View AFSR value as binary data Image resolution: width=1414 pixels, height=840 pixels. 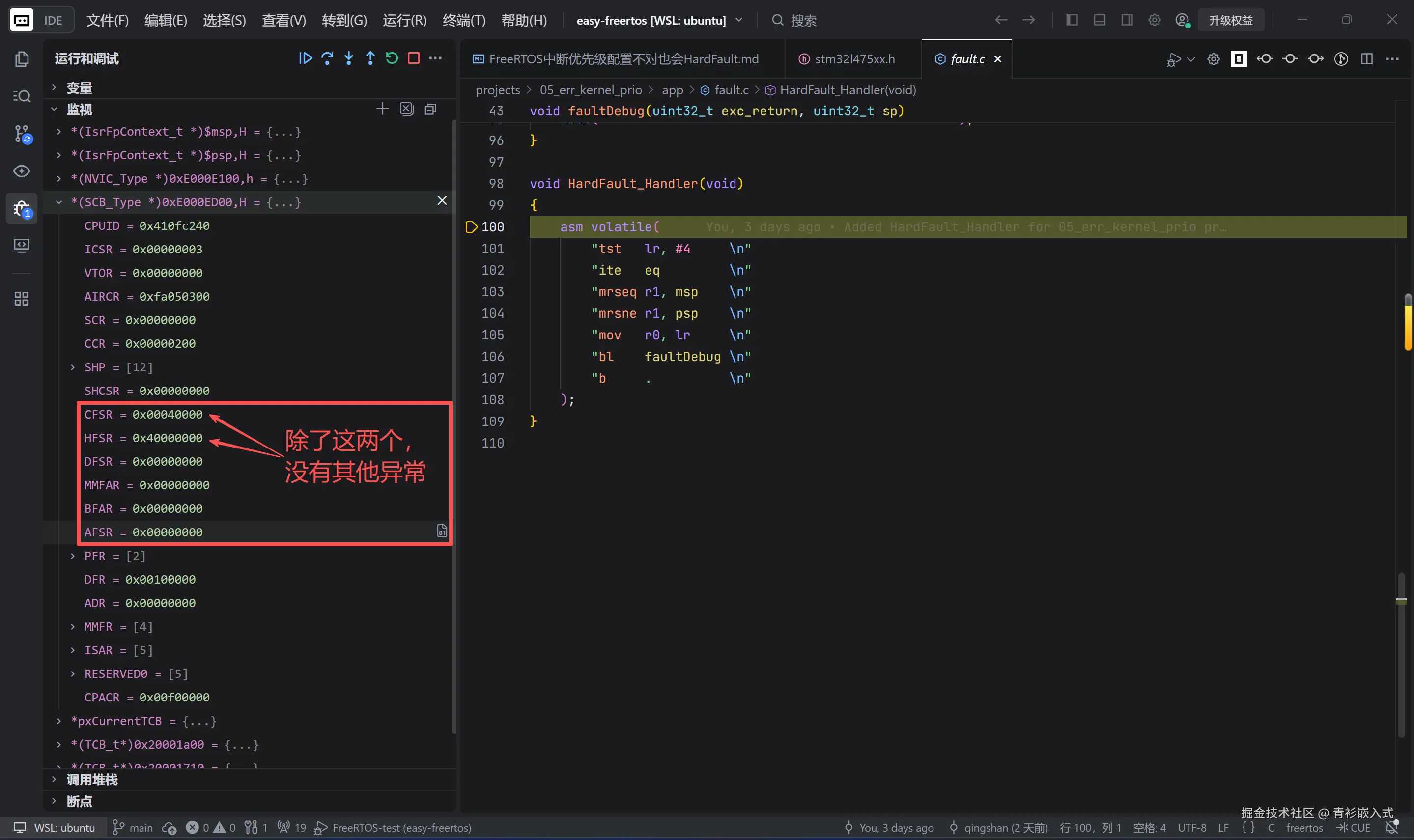[x=442, y=531]
